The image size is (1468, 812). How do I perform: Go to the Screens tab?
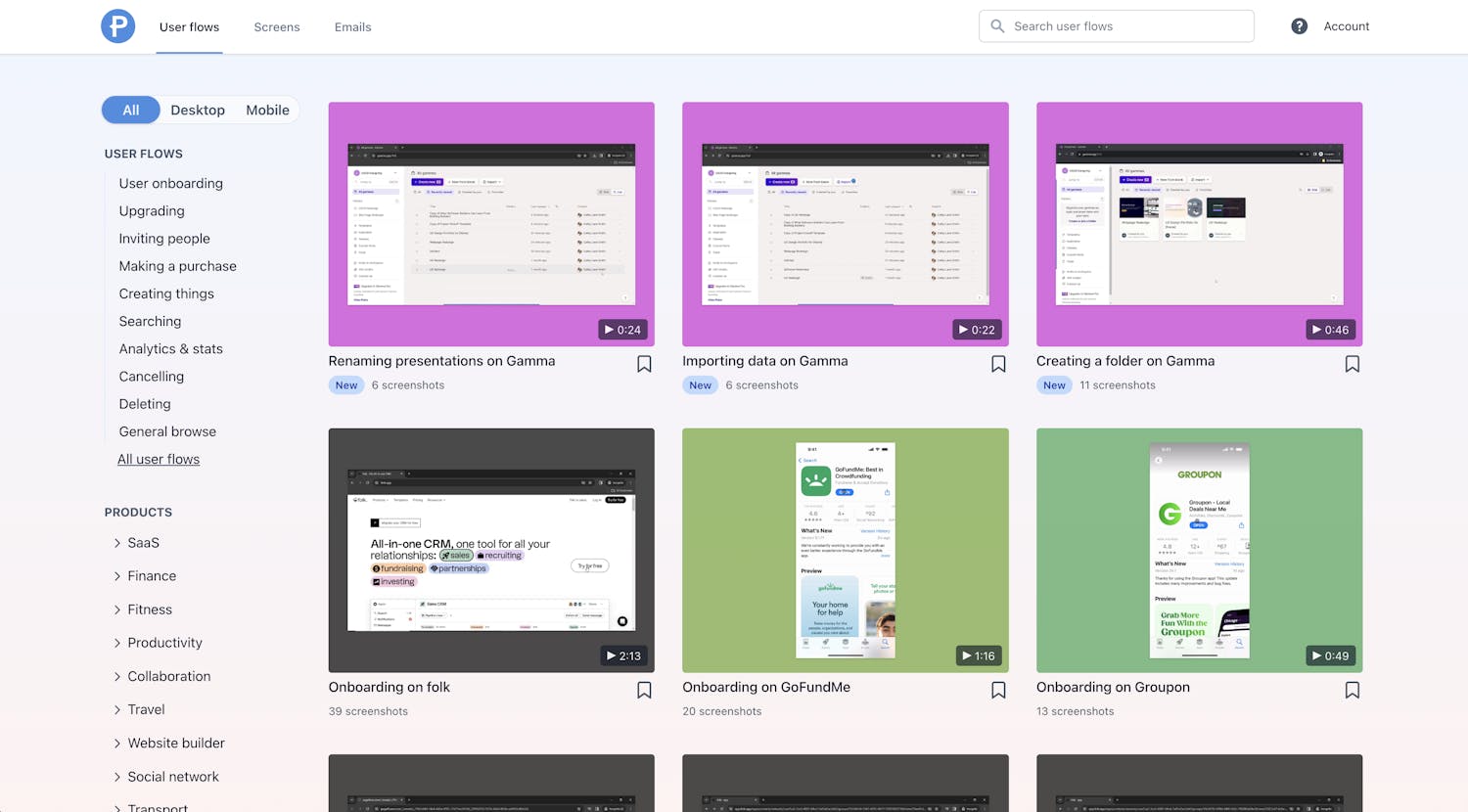277,27
